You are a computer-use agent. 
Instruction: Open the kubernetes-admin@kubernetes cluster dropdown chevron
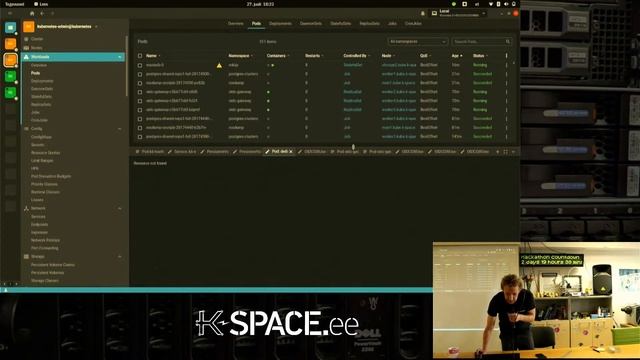(x=96, y=27)
